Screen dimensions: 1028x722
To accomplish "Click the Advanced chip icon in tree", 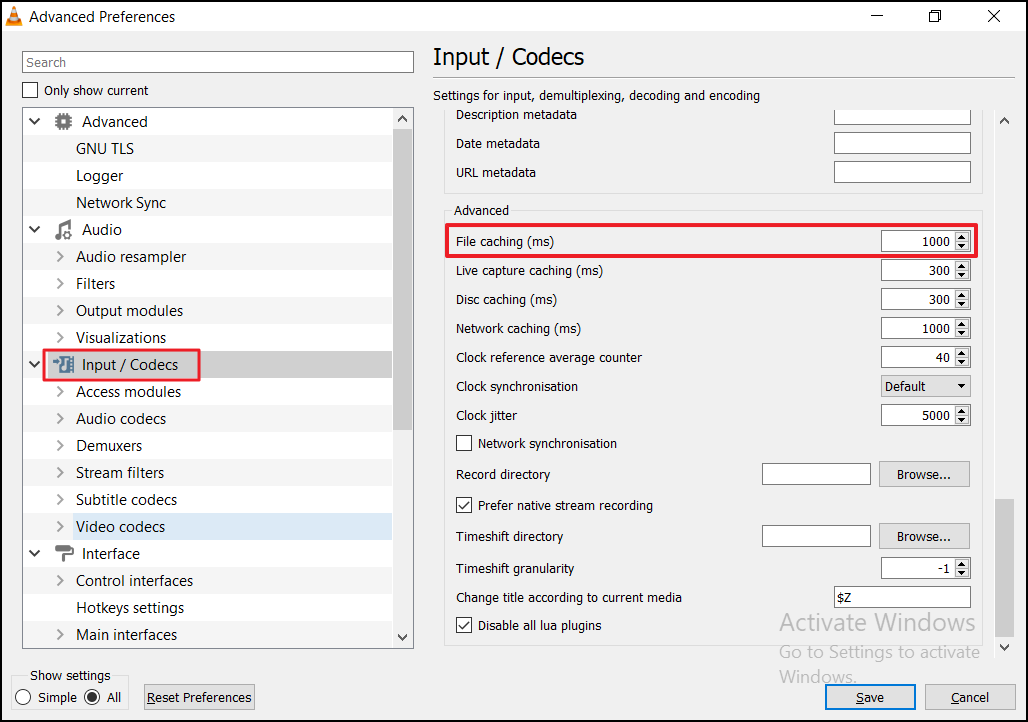I will tap(63, 122).
